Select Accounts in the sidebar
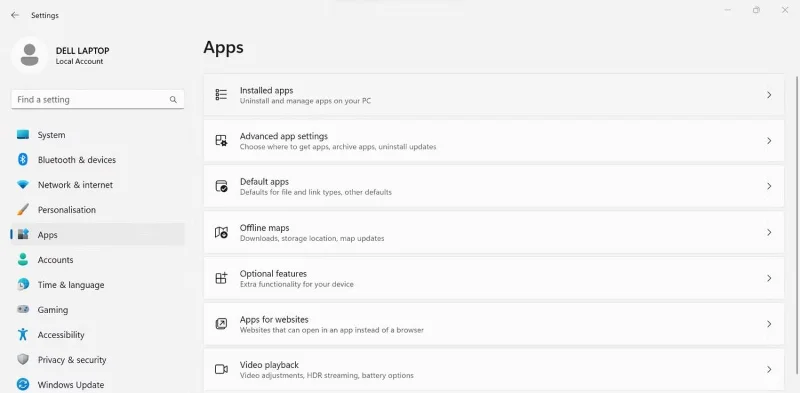800x393 pixels. [97, 260]
